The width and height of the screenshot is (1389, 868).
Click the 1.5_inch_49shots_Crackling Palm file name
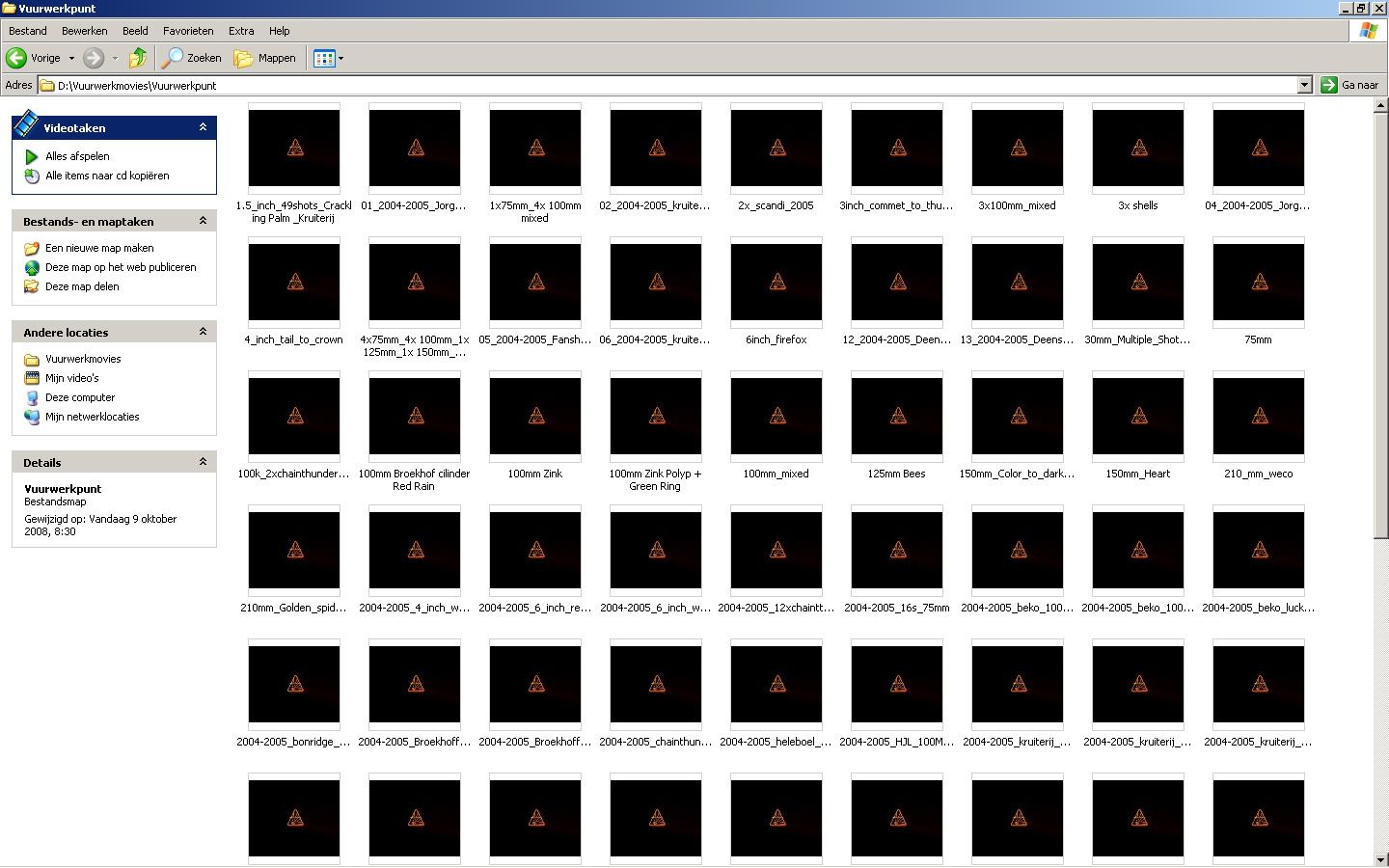[x=294, y=211]
